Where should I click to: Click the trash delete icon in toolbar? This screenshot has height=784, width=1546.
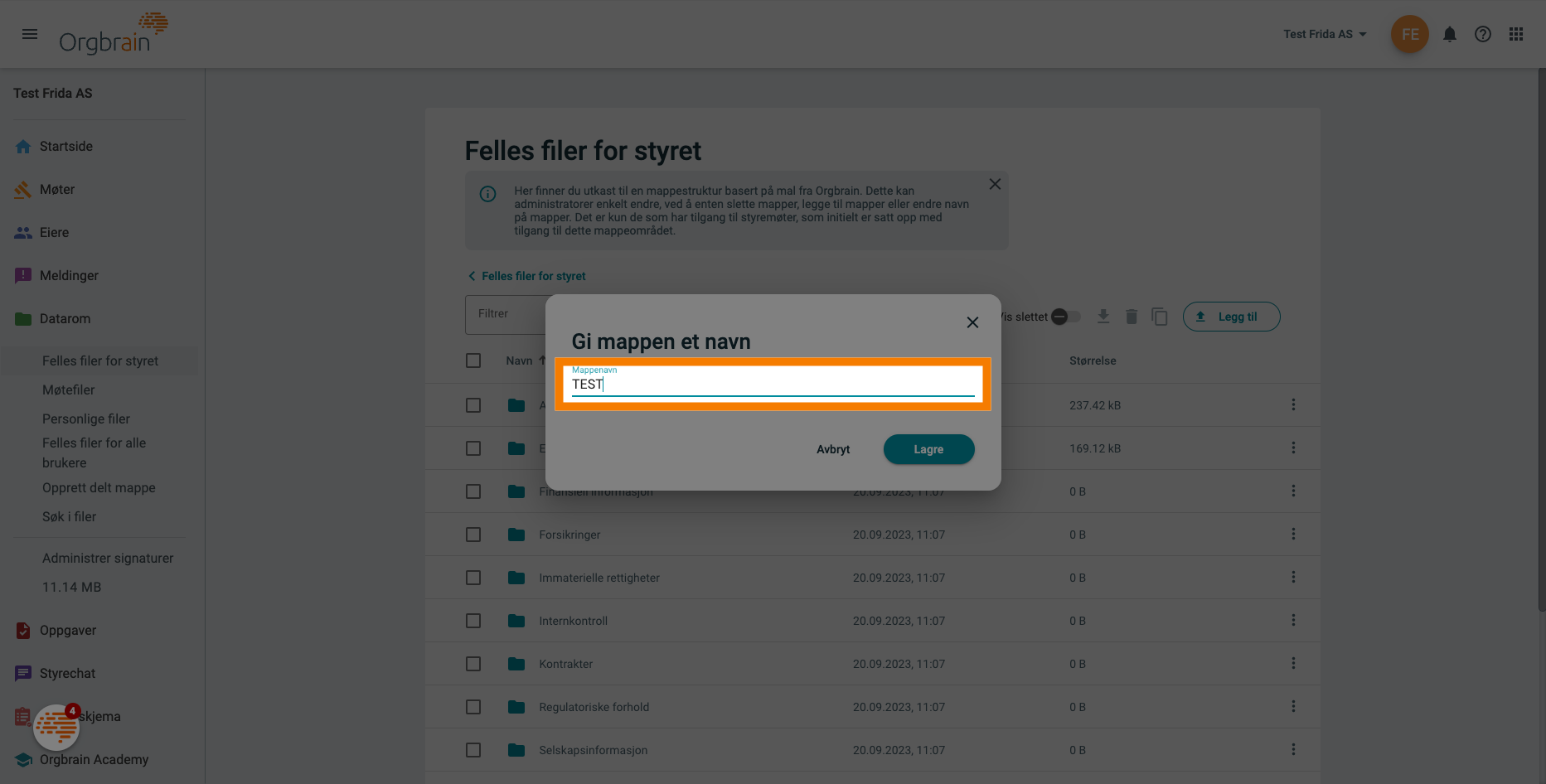point(1132,317)
